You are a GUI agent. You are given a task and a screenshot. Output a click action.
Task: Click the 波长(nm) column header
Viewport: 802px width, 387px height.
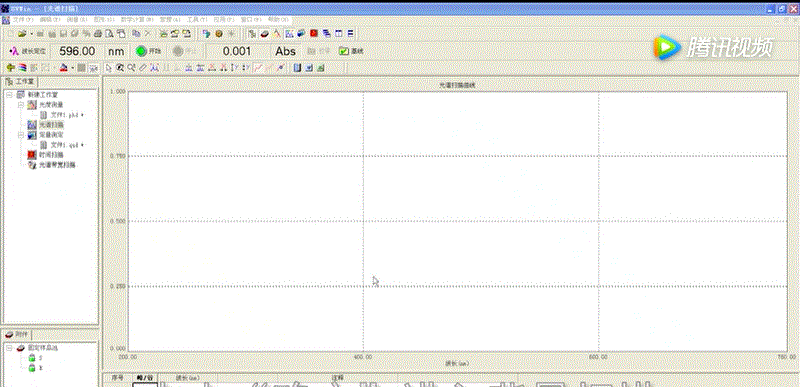click(x=187, y=378)
